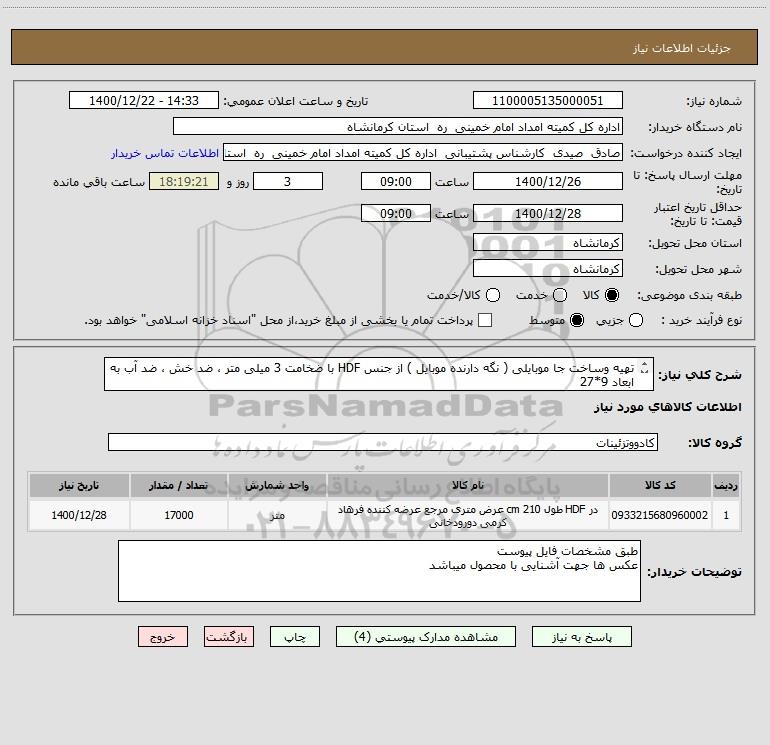This screenshot has width=770, height=745.
Task: Click the table date cell 1400/12/28
Action: (x=79, y=515)
